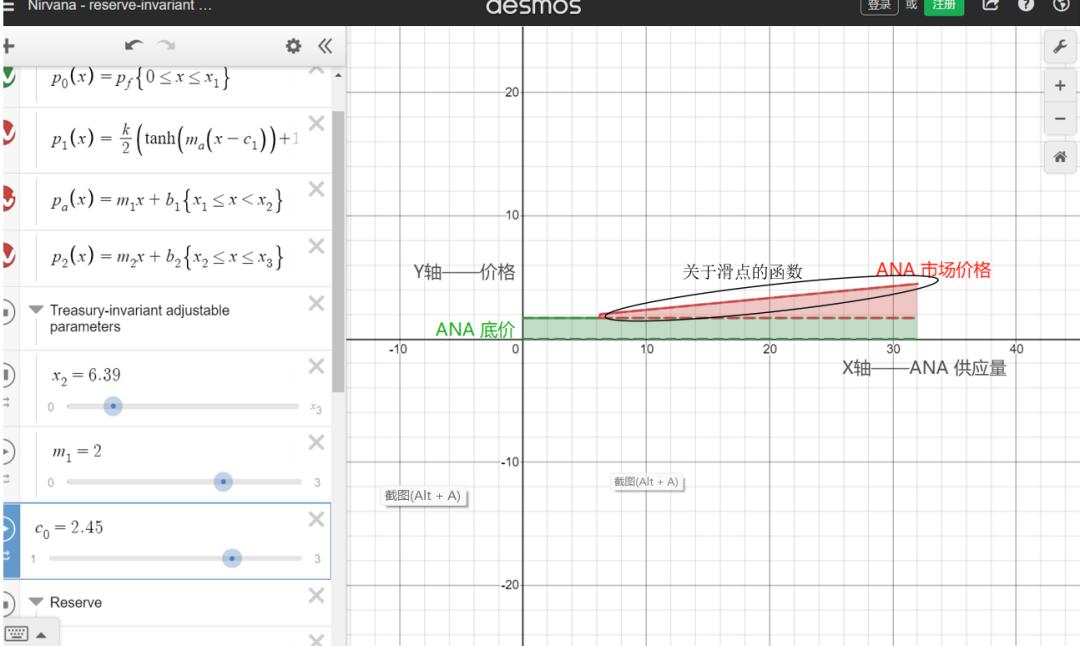This screenshot has width=1080, height=646.
Task: Open expression list gear settings
Action: pos(293,46)
